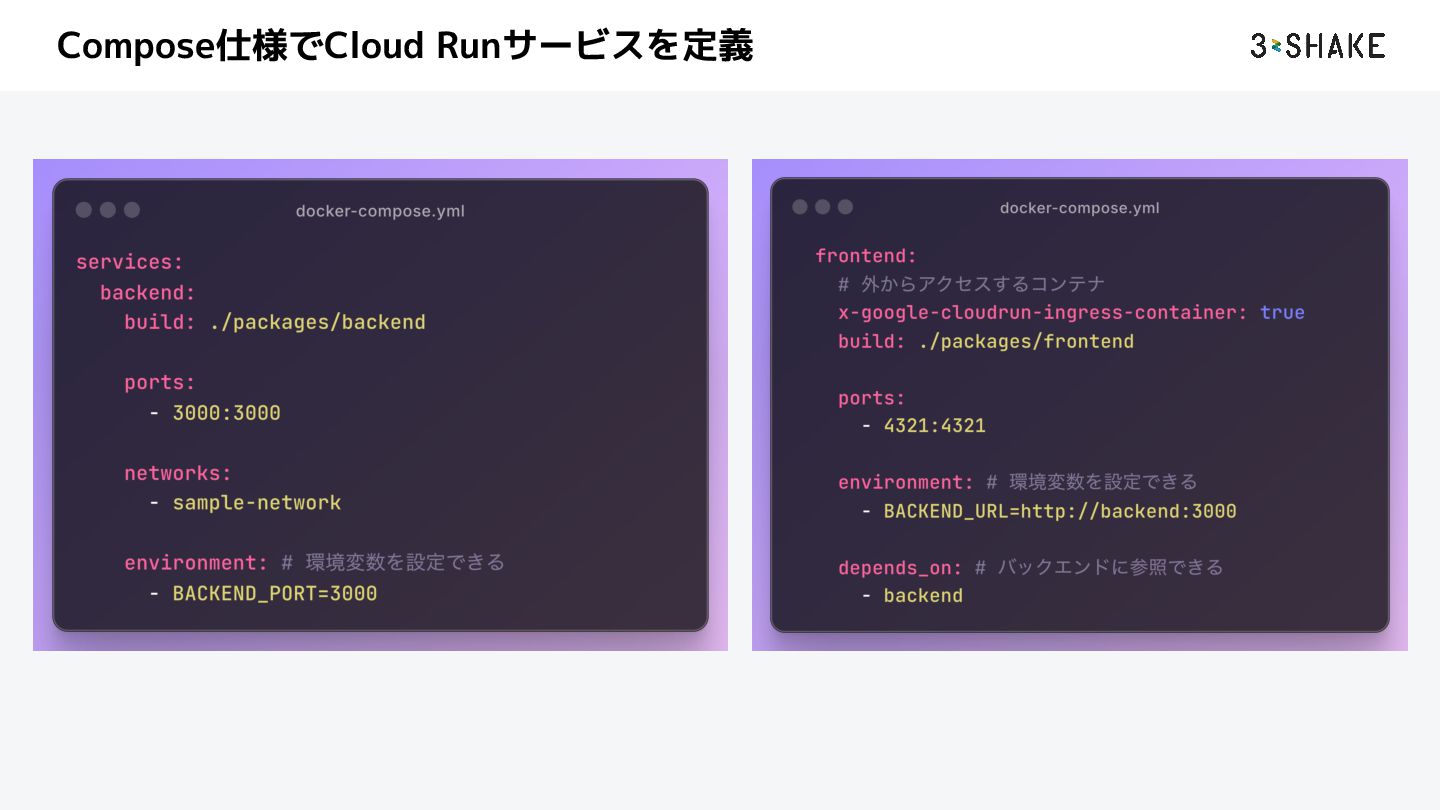
Task: Click the 'backend' entry under depends_on
Action: click(923, 596)
